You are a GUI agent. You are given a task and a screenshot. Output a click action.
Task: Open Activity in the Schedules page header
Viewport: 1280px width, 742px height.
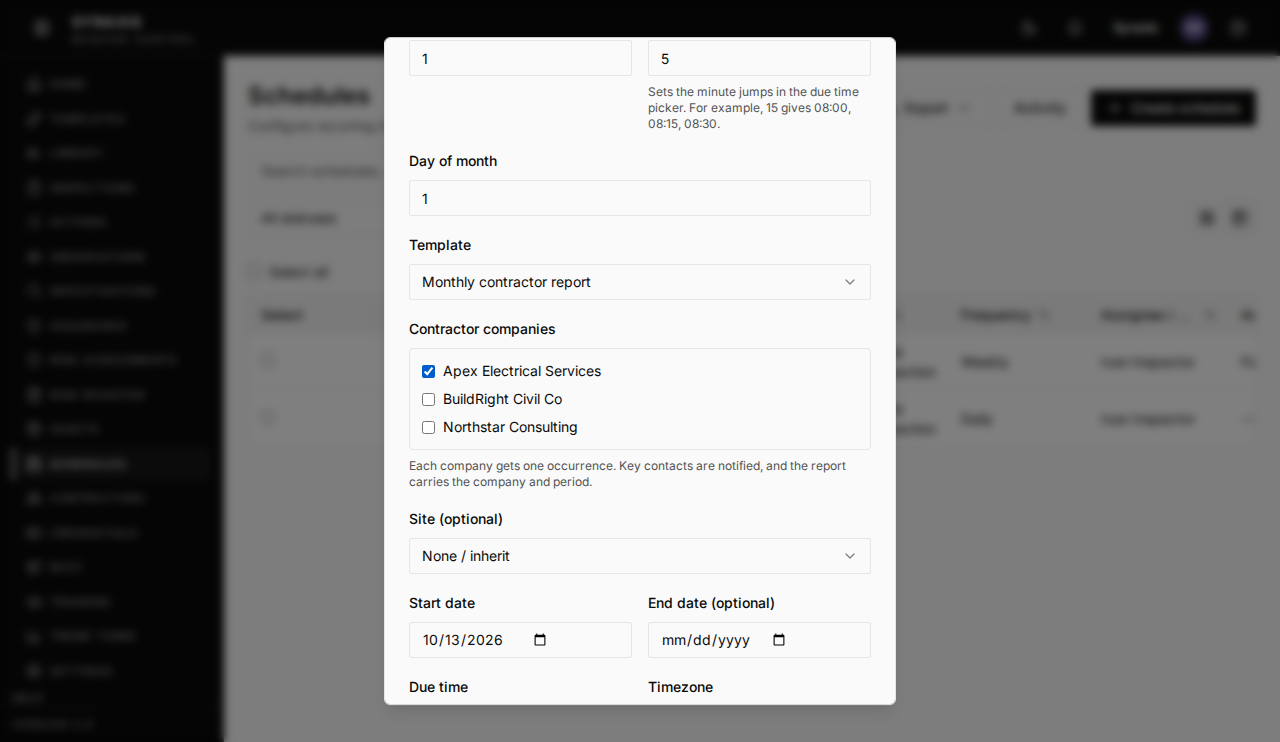pyautogui.click(x=1039, y=108)
